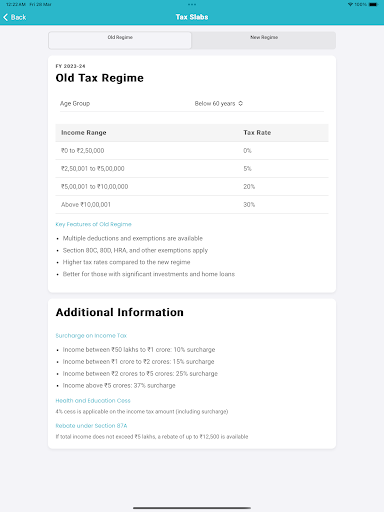Image resolution: width=384 pixels, height=512 pixels.
Task: Select the Below 60 years picker
Action: [x=219, y=103]
